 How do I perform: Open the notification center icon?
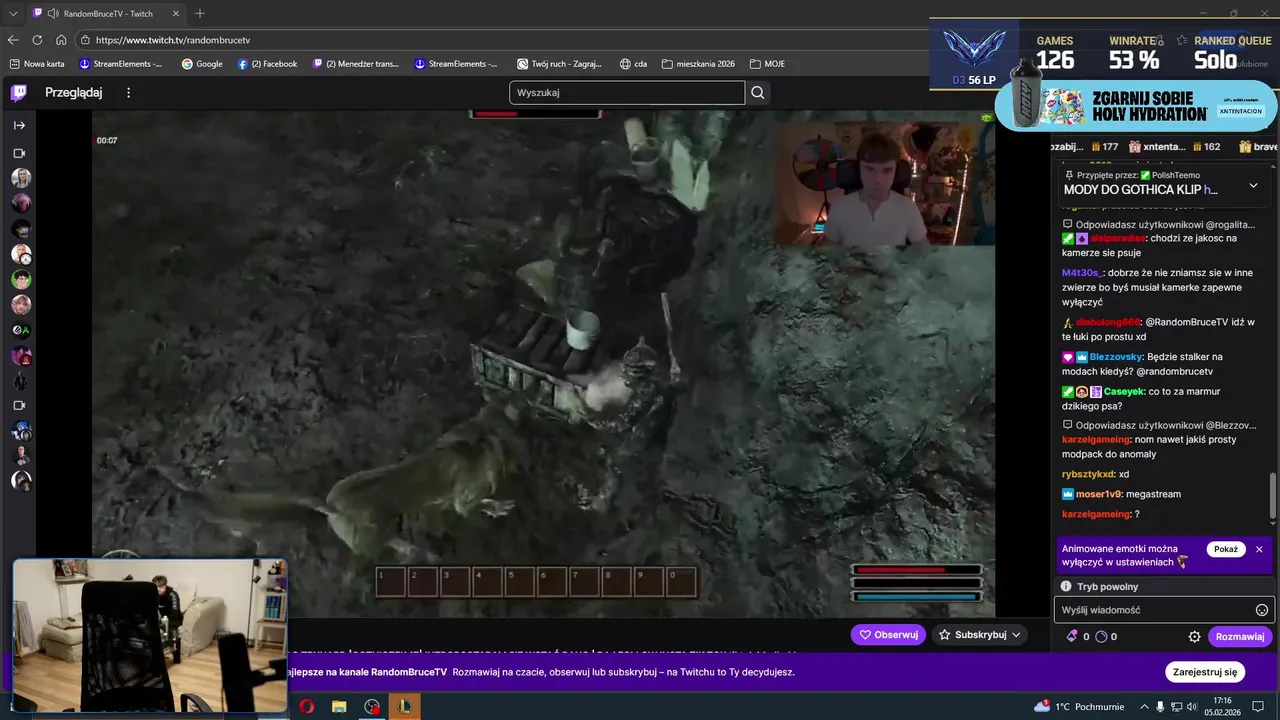(1258, 707)
